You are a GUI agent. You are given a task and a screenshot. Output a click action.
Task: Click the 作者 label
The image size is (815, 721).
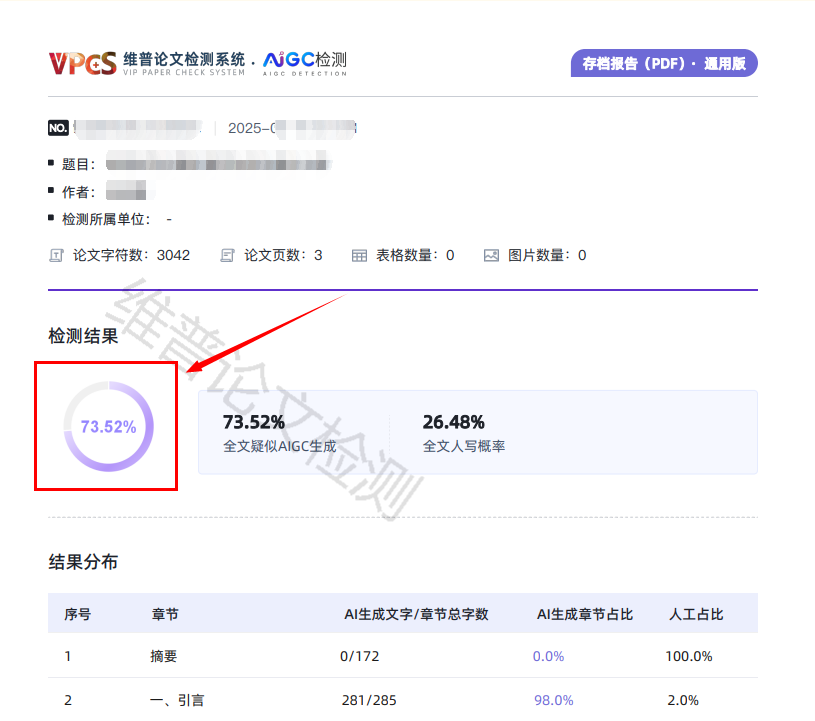coord(78,192)
